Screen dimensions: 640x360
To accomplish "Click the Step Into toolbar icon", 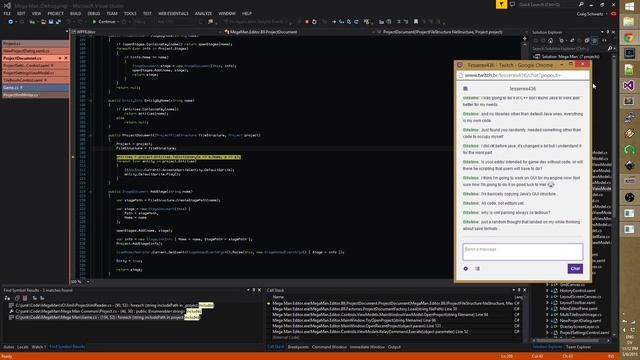I will click(x=341, y=22).
